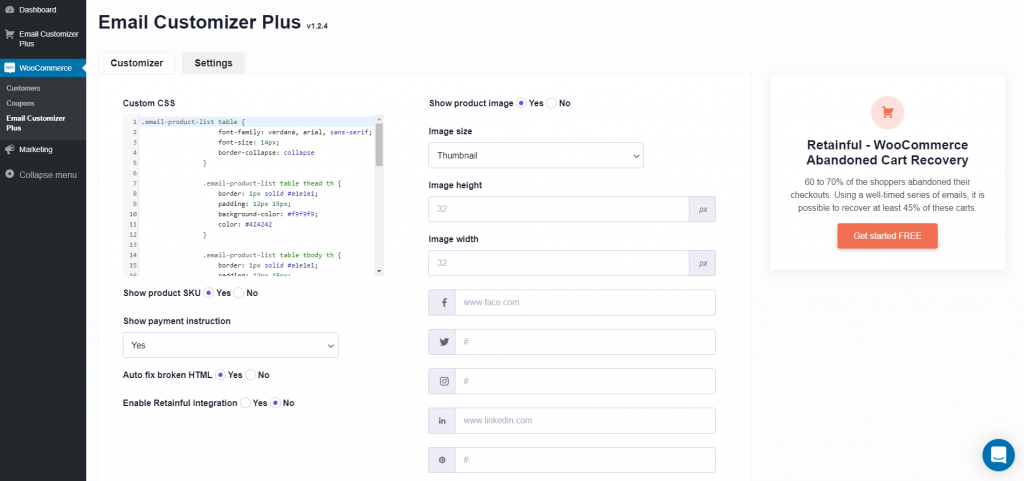Click the Instagram icon
Screen dimensions: 1024x481
click(442, 381)
